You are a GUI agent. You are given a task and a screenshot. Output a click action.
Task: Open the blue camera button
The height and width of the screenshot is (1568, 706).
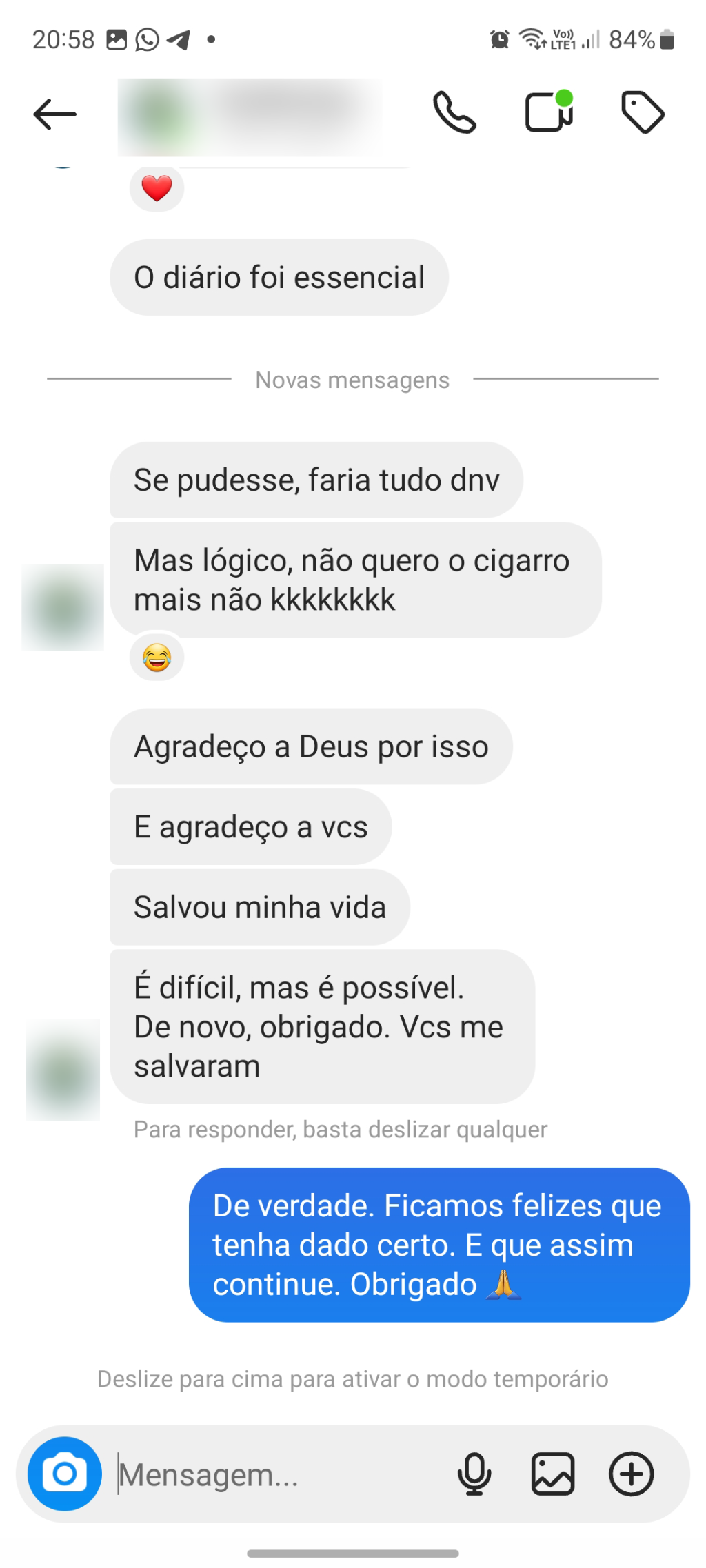(65, 1474)
